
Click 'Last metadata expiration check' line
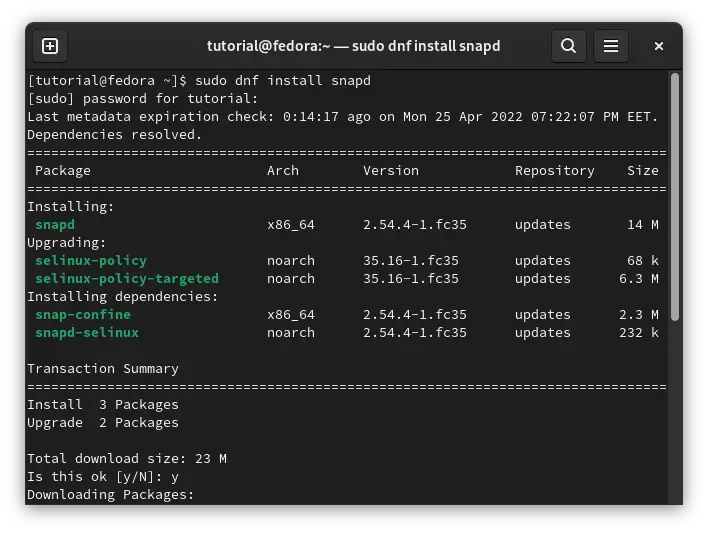[x=343, y=117]
